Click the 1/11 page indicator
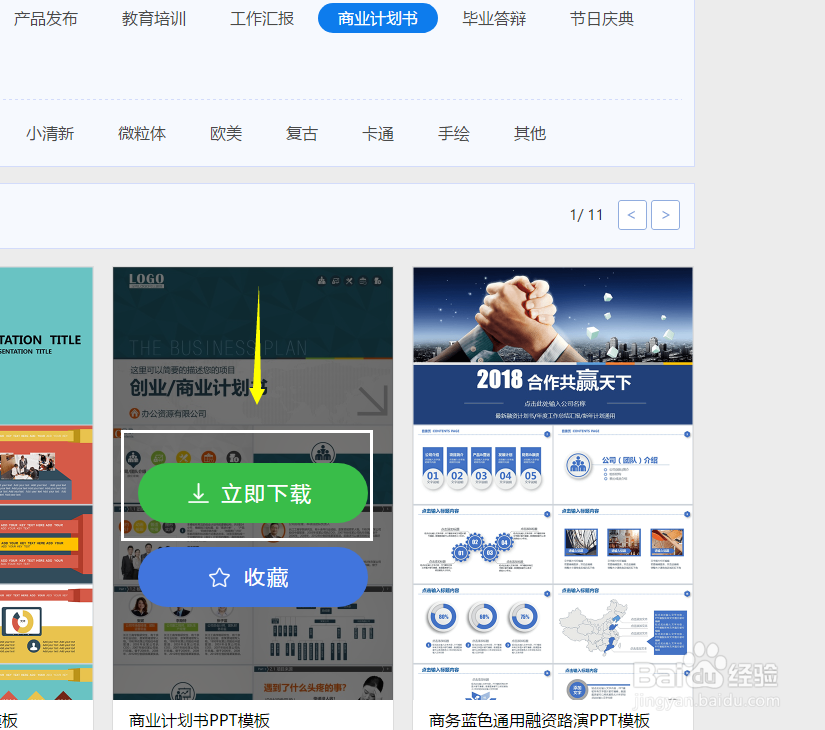Screen dimensions: 825x730 point(586,215)
